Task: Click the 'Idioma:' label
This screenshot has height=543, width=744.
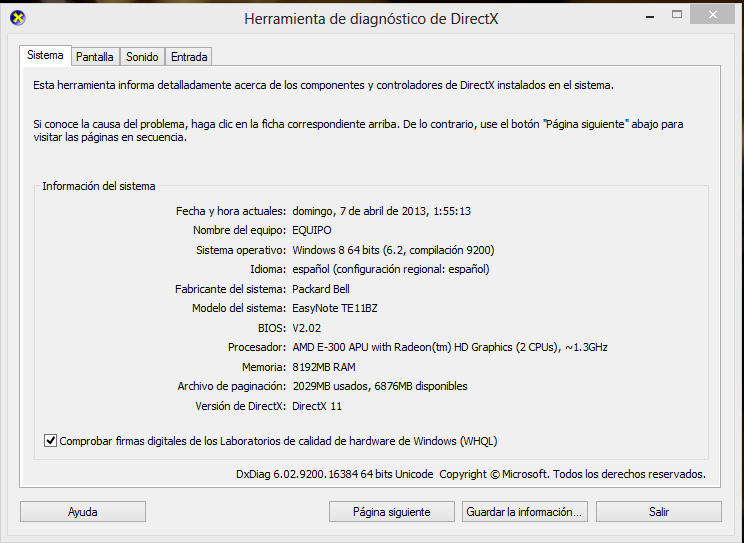Action: pyautogui.click(x=268, y=269)
